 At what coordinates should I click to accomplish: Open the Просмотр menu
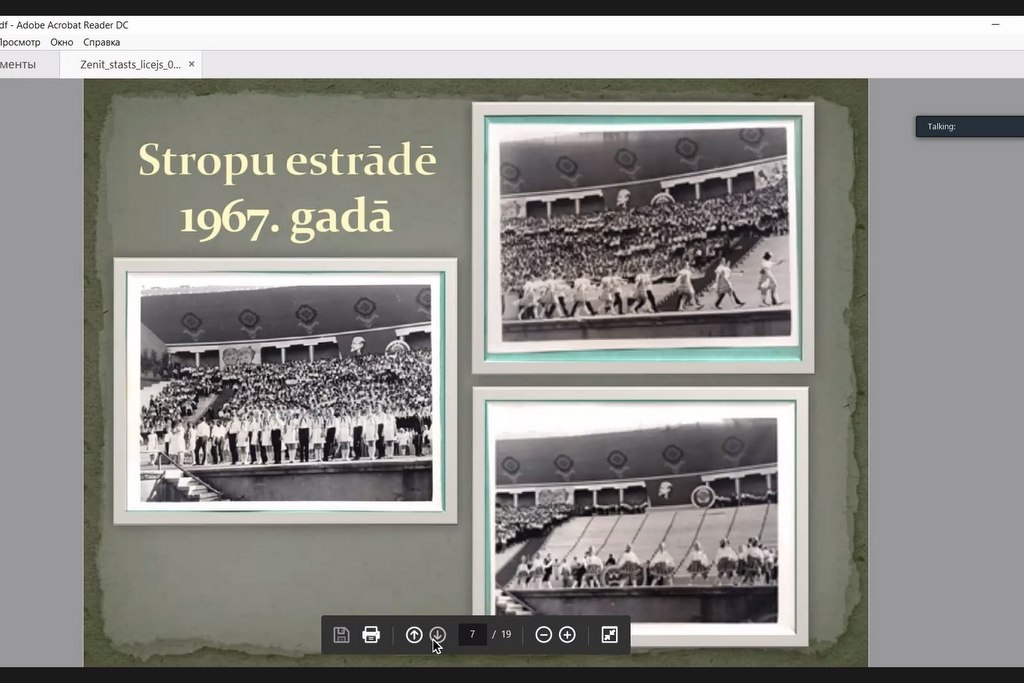point(19,42)
